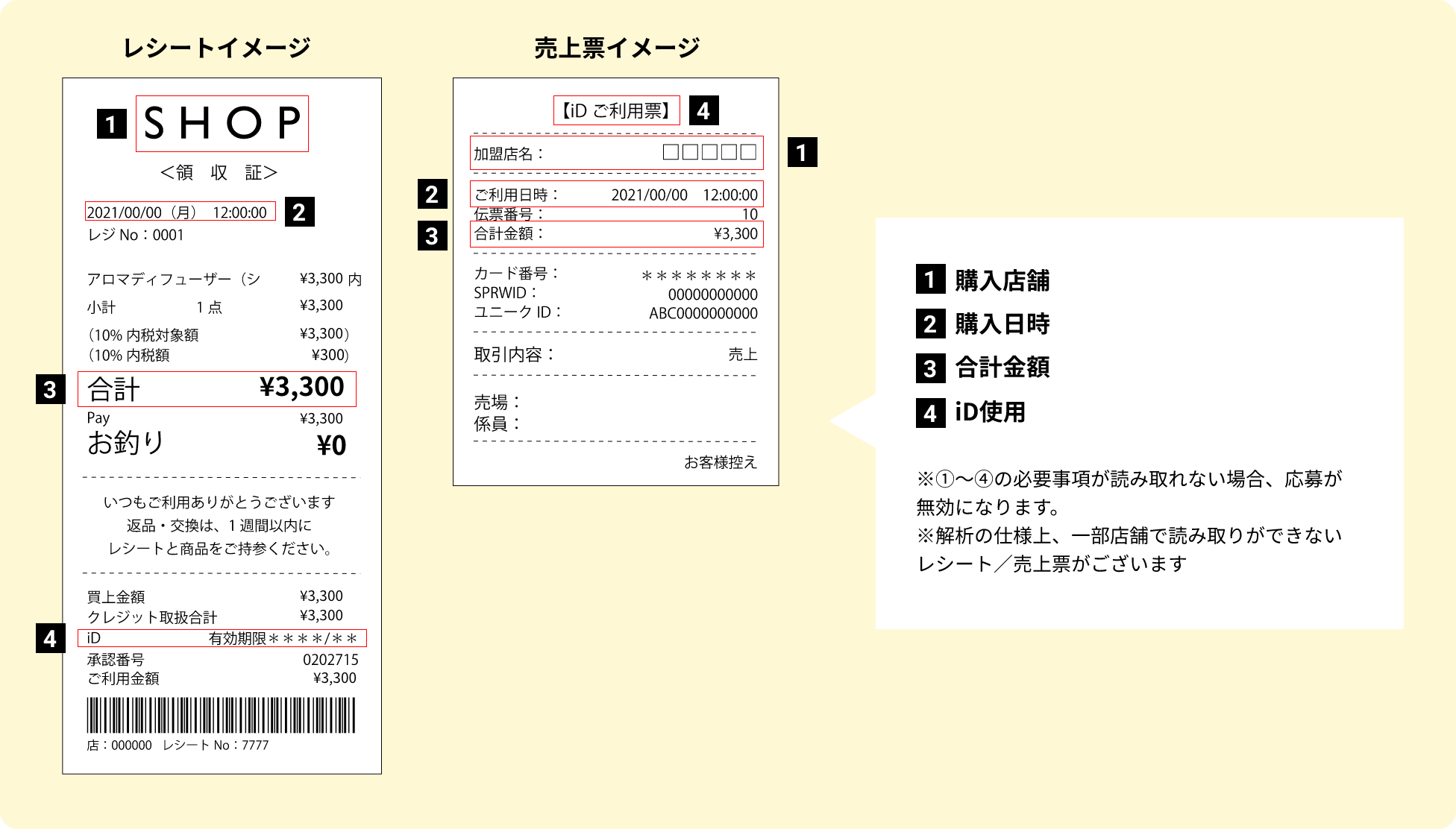This screenshot has width=1456, height=829.
Task: Click the 【iD ご利用票】 slip title
Action: pyautogui.click(x=616, y=110)
